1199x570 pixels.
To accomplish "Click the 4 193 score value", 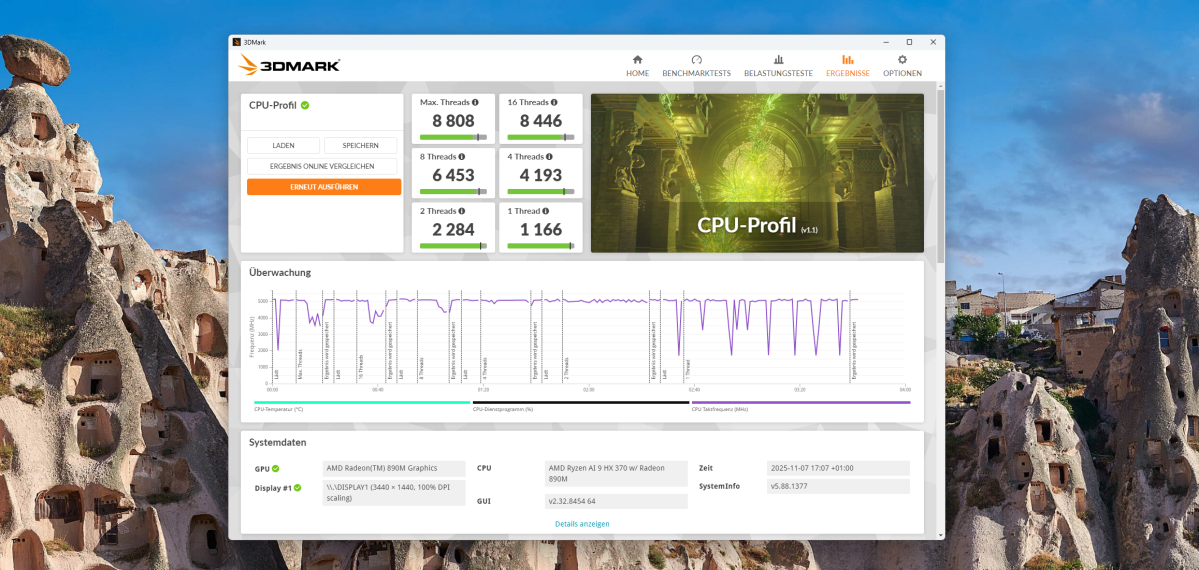I will [541, 174].
